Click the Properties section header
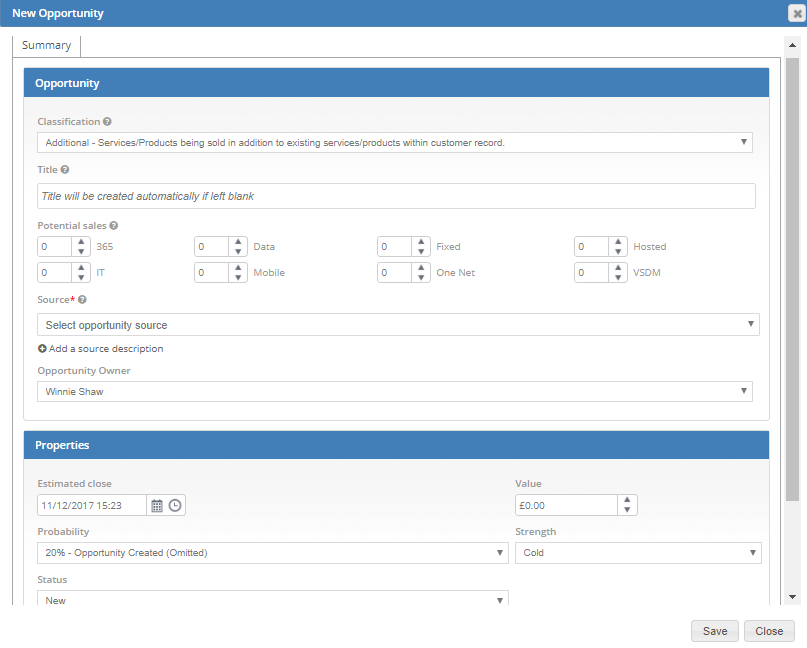807x648 pixels. pos(396,445)
